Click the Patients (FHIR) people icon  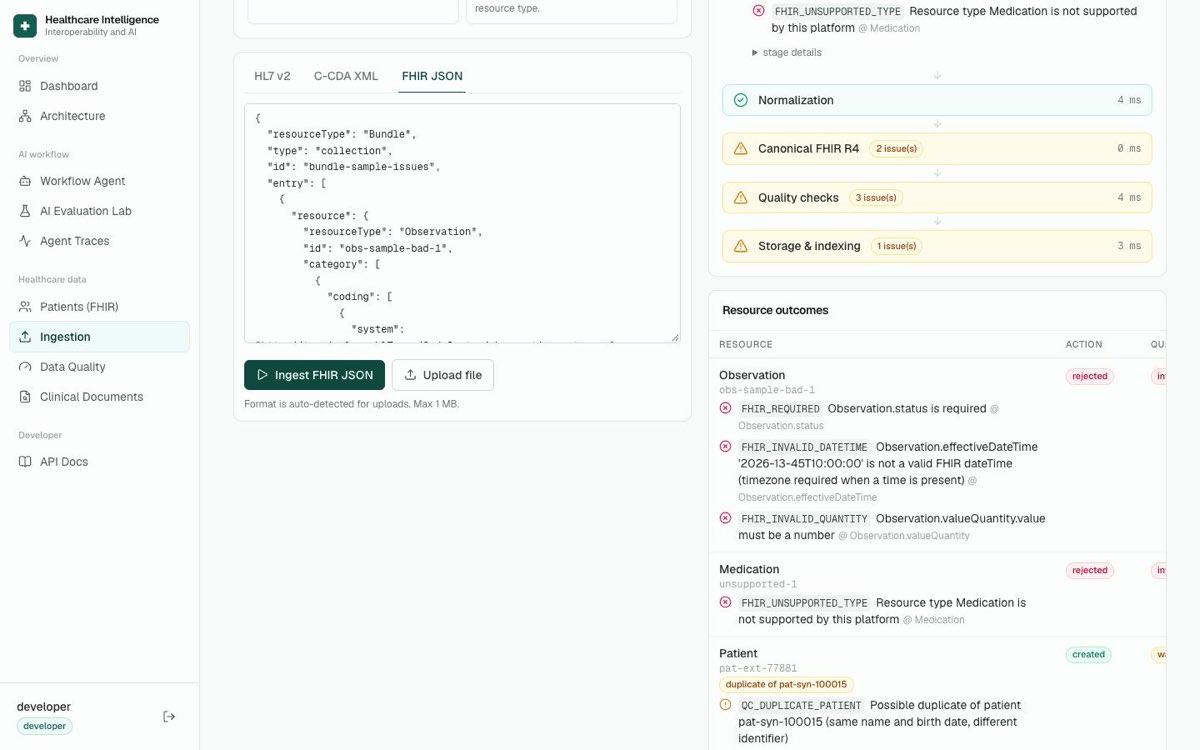[x=25, y=307]
